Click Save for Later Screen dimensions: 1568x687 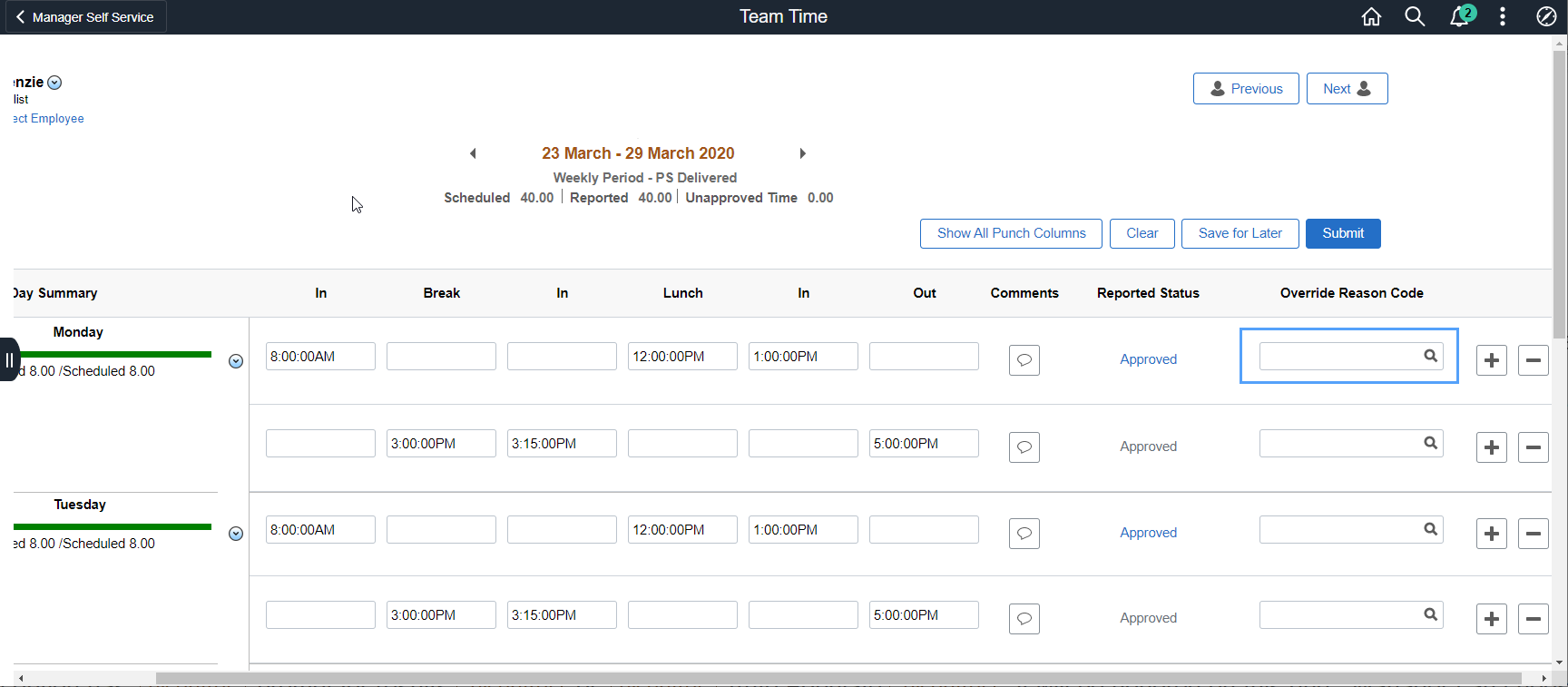click(1240, 233)
